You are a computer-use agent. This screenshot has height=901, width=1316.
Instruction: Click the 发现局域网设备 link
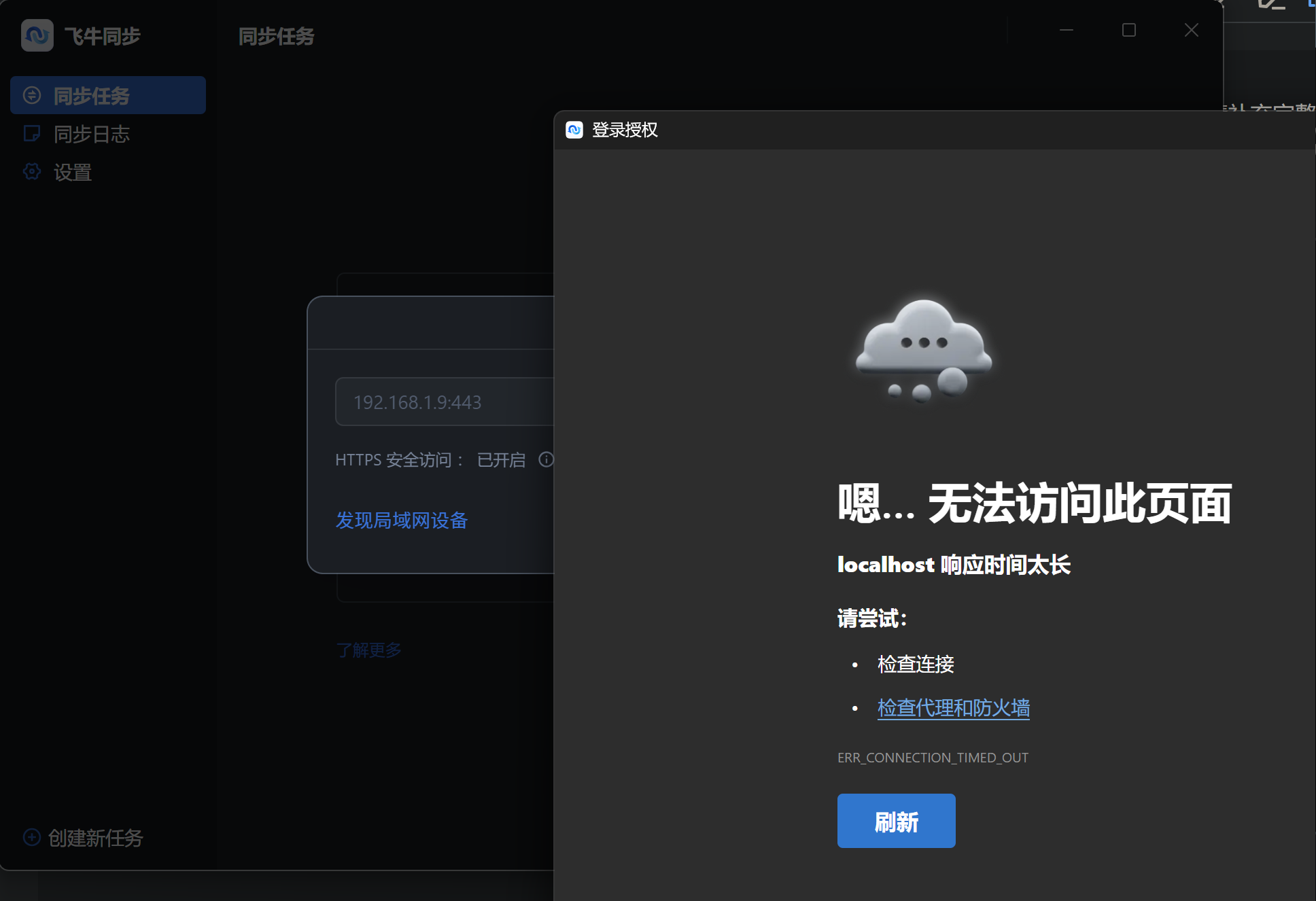point(402,520)
